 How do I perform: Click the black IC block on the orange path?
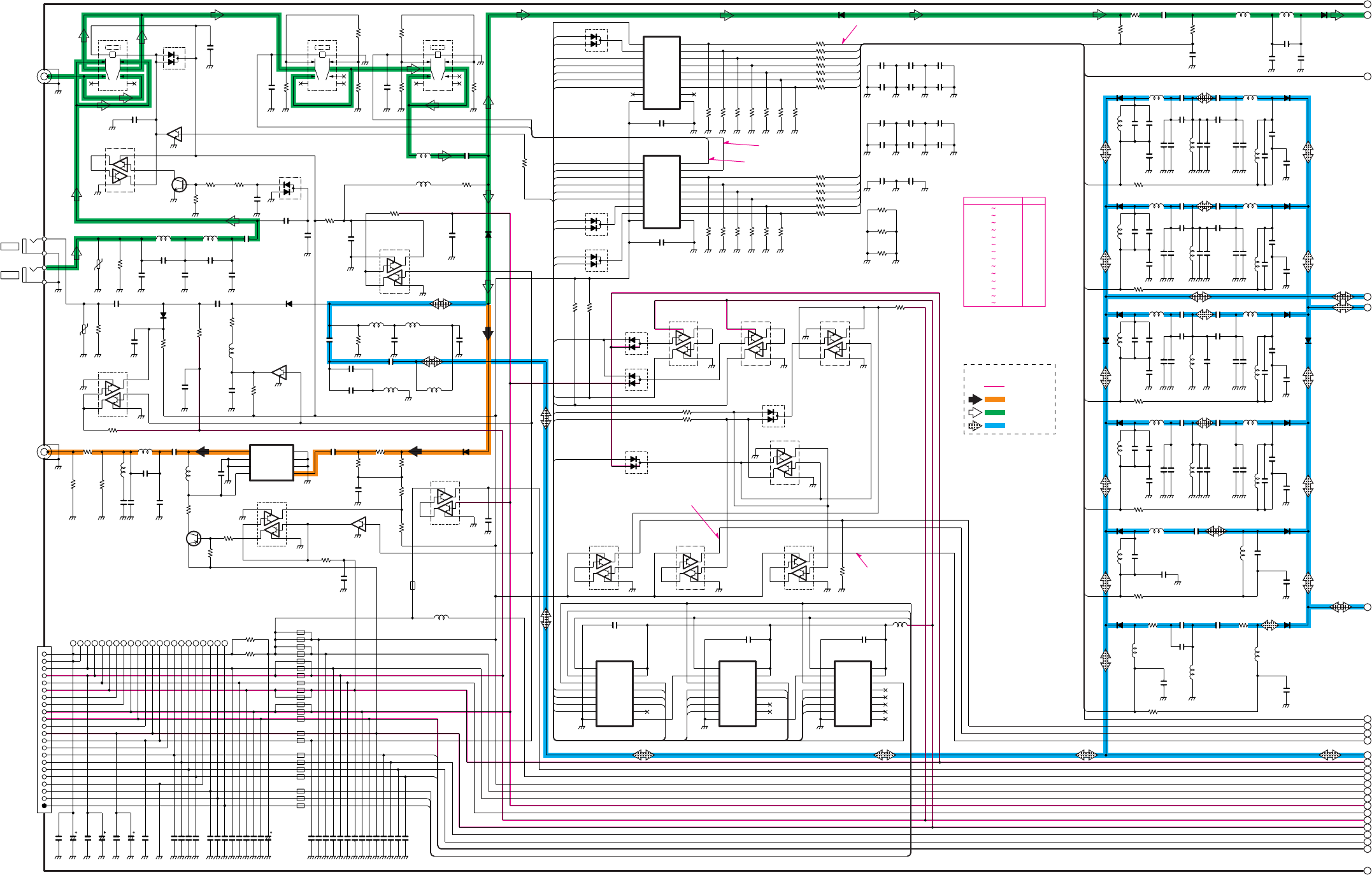pyautogui.click(x=271, y=462)
